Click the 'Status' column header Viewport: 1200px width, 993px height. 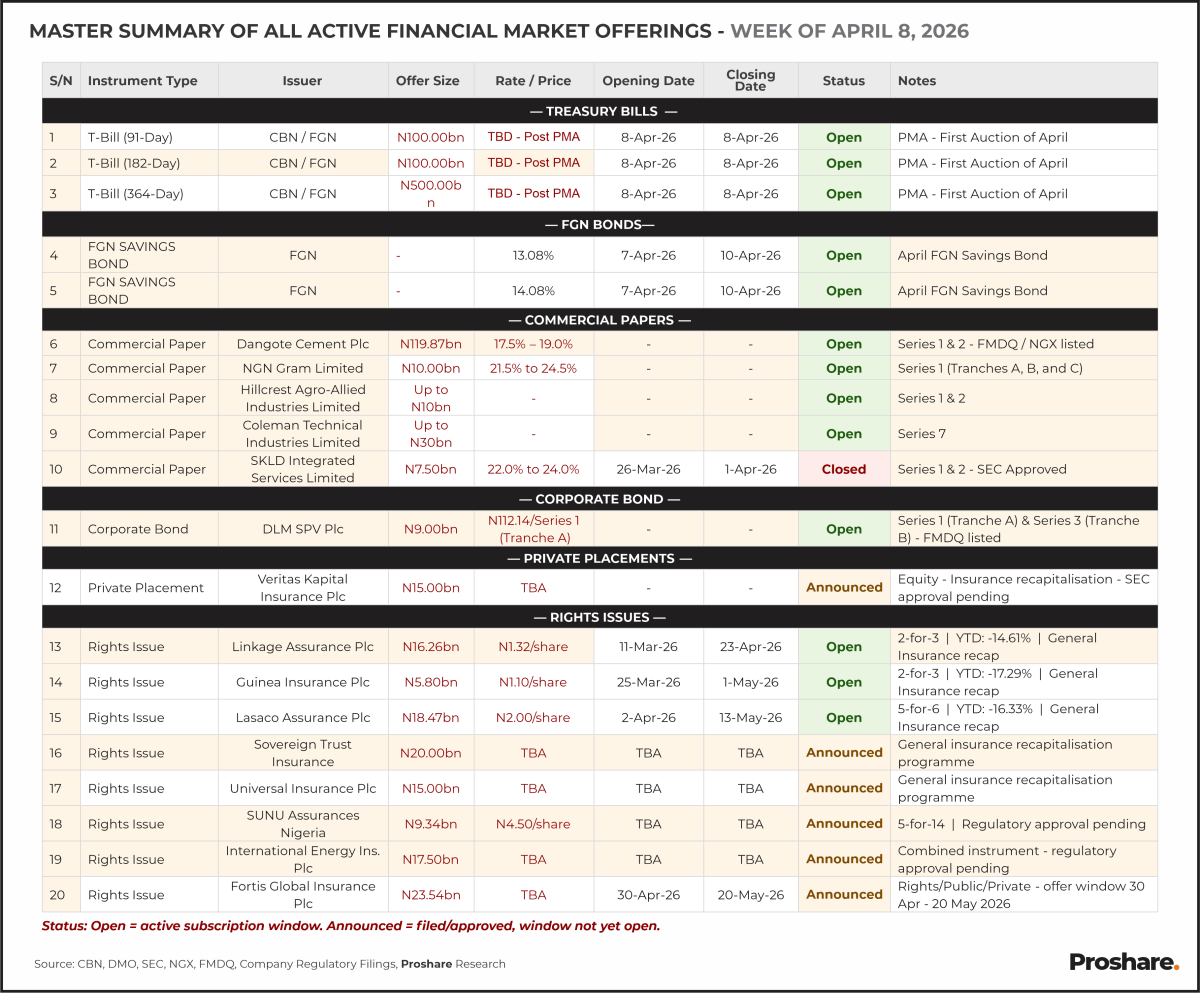coord(844,80)
